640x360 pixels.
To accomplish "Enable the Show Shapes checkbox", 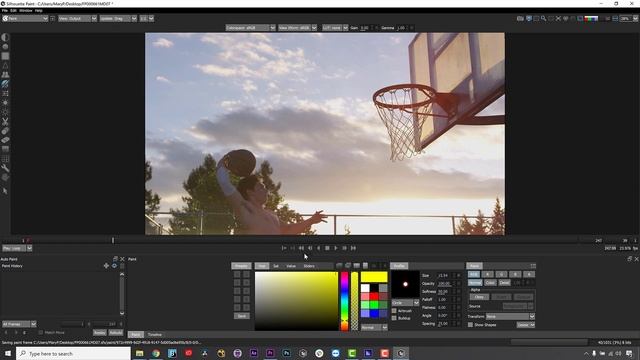I will point(470,324).
